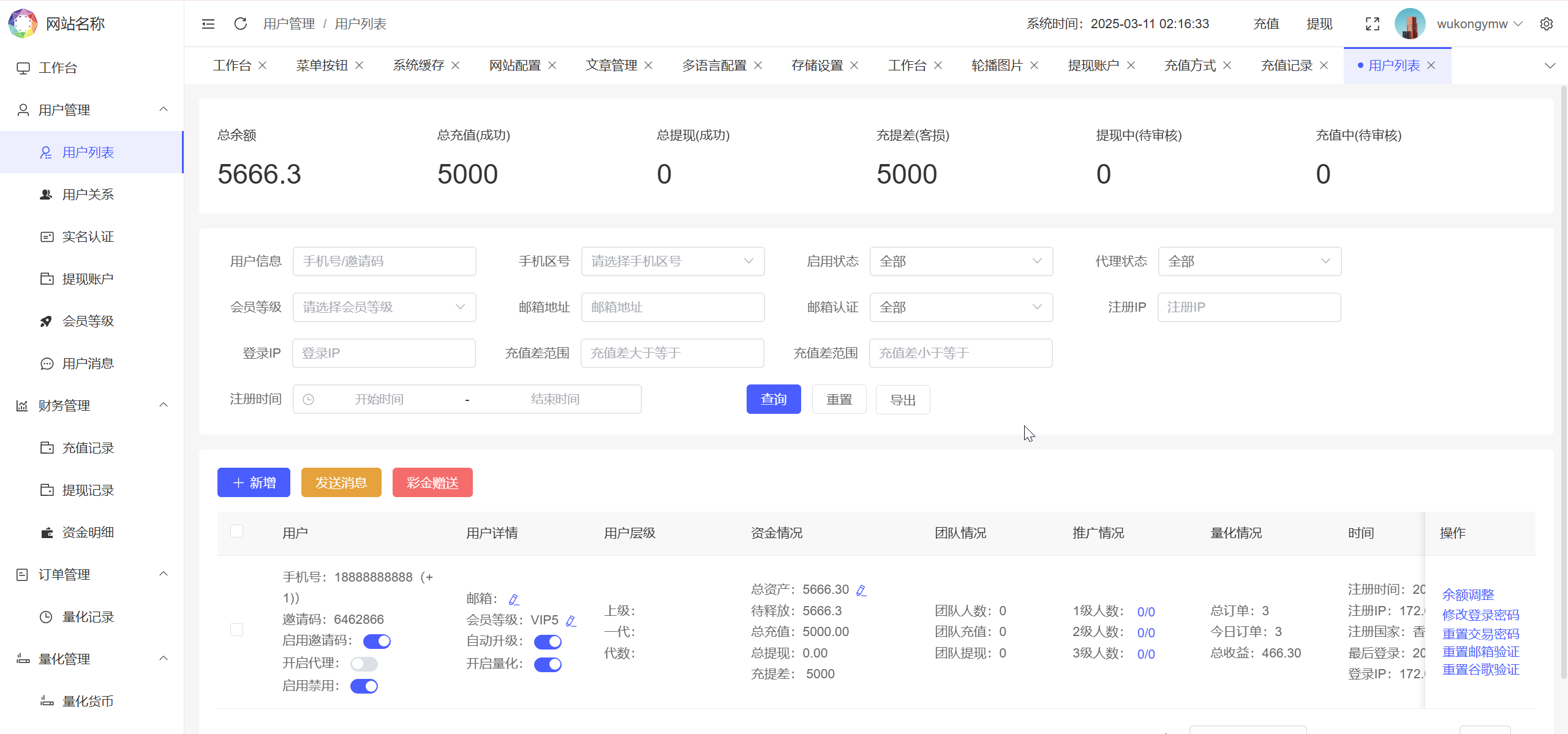Open the 启用状态 dropdown

960,261
